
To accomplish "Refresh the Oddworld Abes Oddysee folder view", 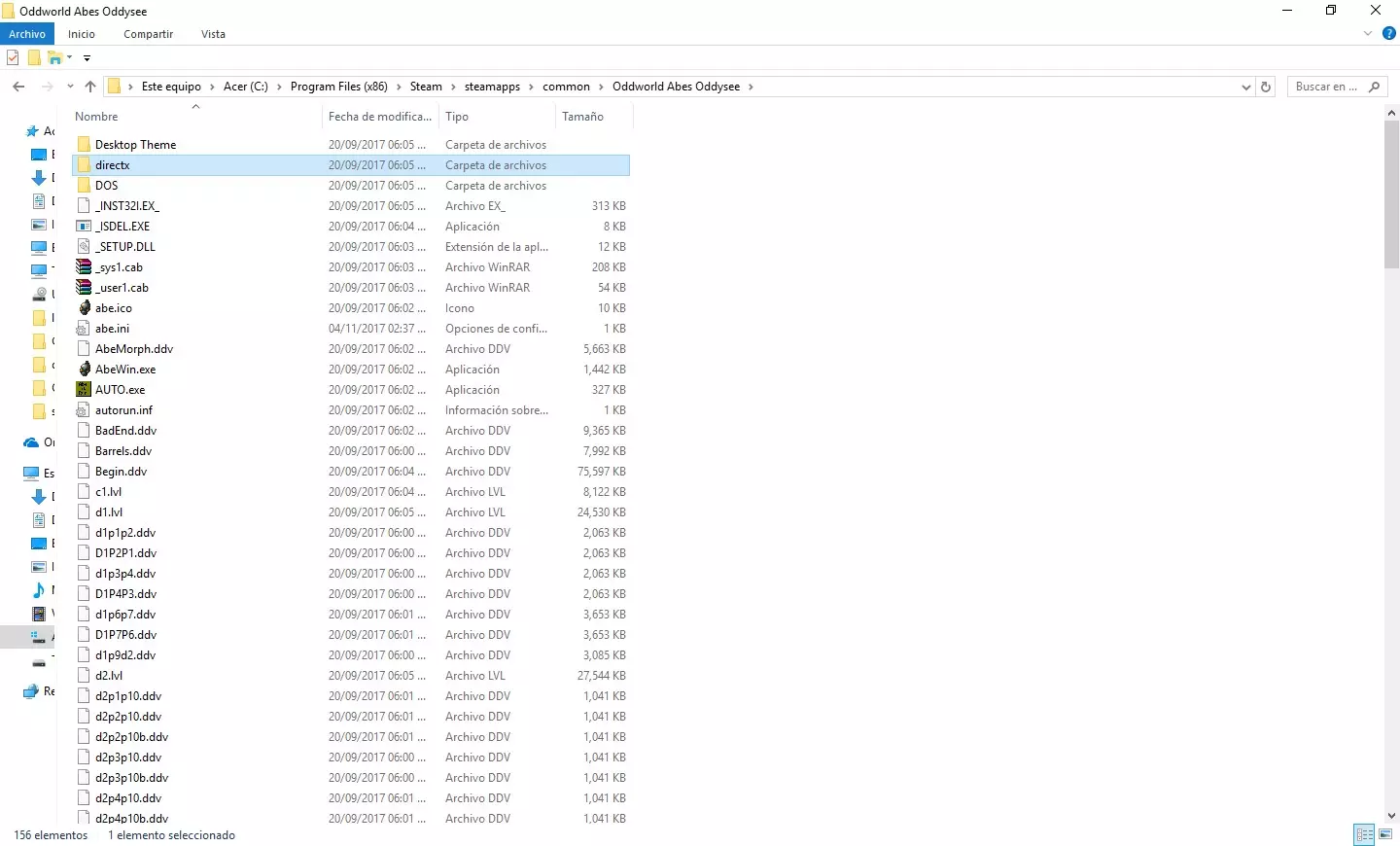I will tap(1266, 87).
